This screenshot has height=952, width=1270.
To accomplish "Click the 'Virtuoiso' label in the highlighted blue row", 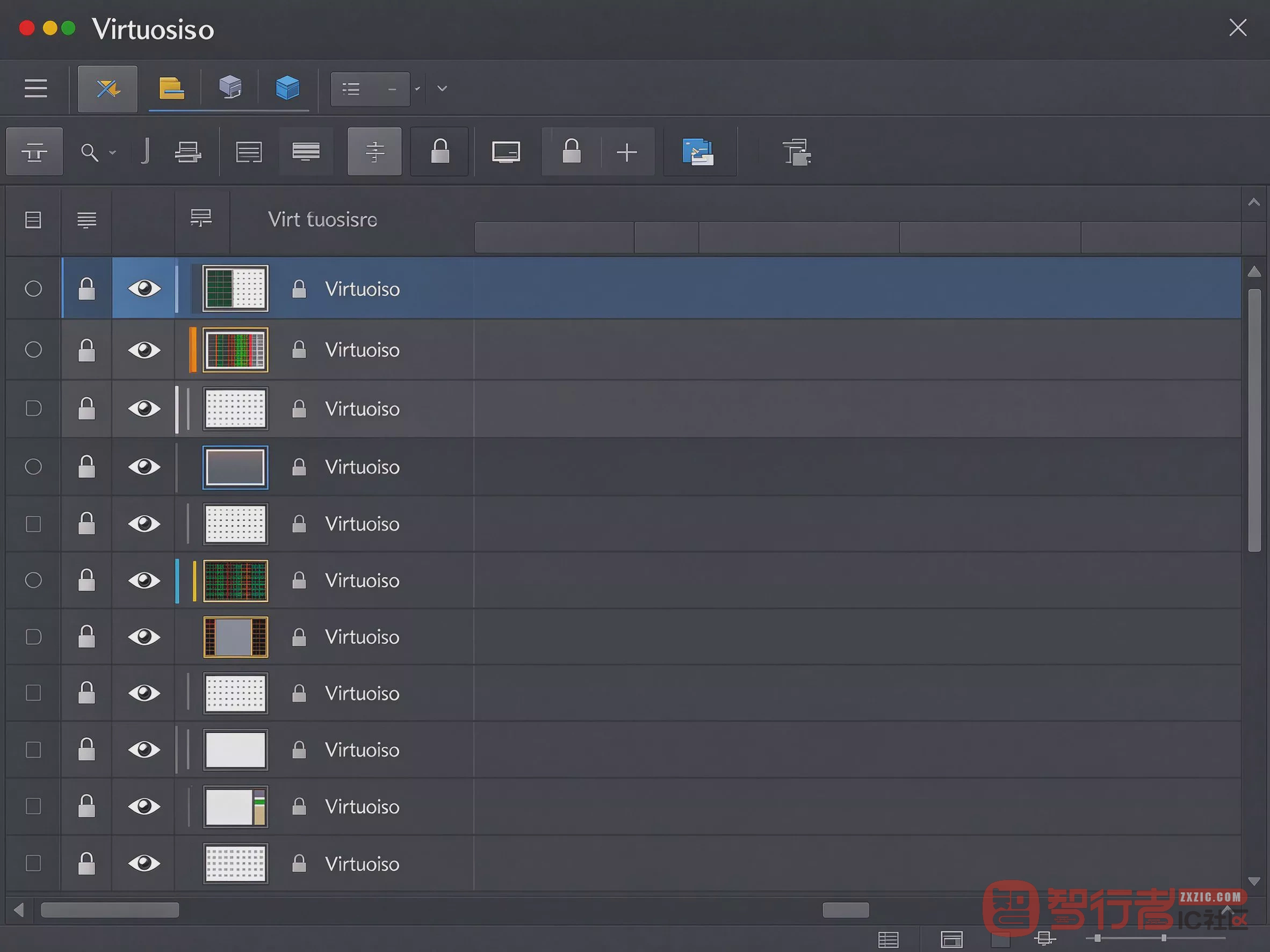I will tap(362, 289).
